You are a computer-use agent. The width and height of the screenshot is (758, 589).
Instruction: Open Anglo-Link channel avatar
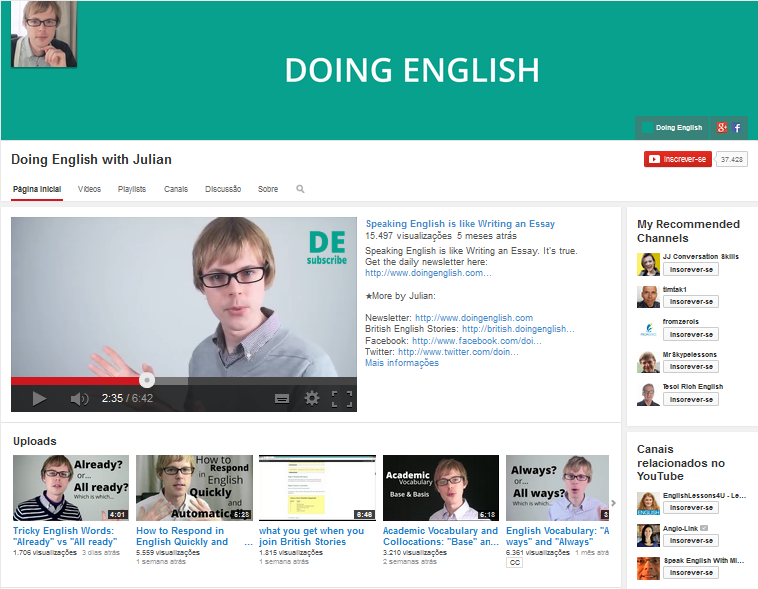(648, 536)
